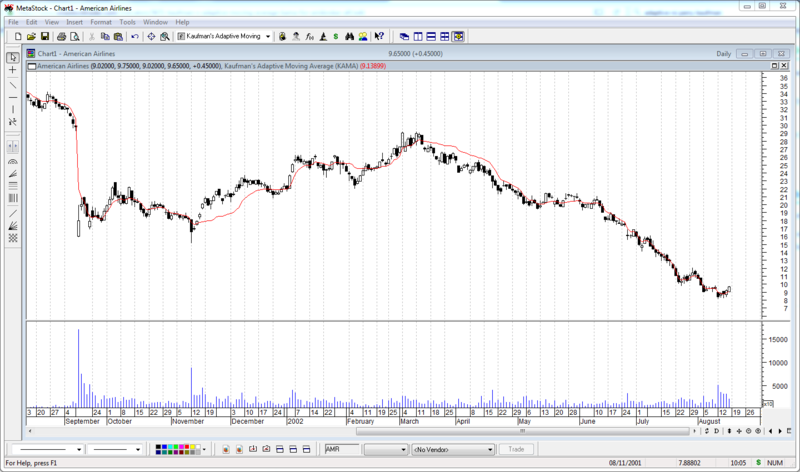Open a file with the folder icon
The height and width of the screenshot is (472, 800).
point(31,36)
